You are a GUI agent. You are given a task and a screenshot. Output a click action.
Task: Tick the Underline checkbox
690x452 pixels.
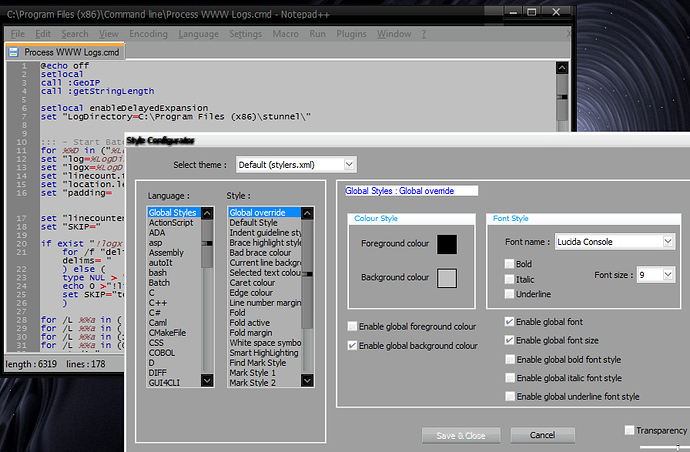[x=509, y=294]
